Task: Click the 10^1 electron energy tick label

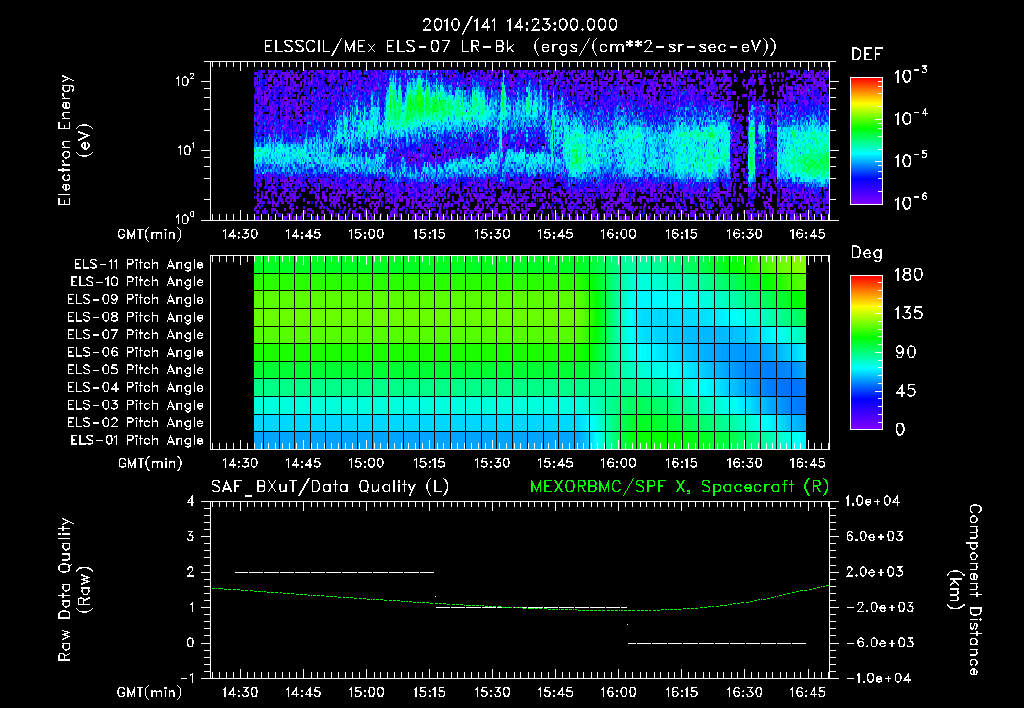Action: click(185, 150)
